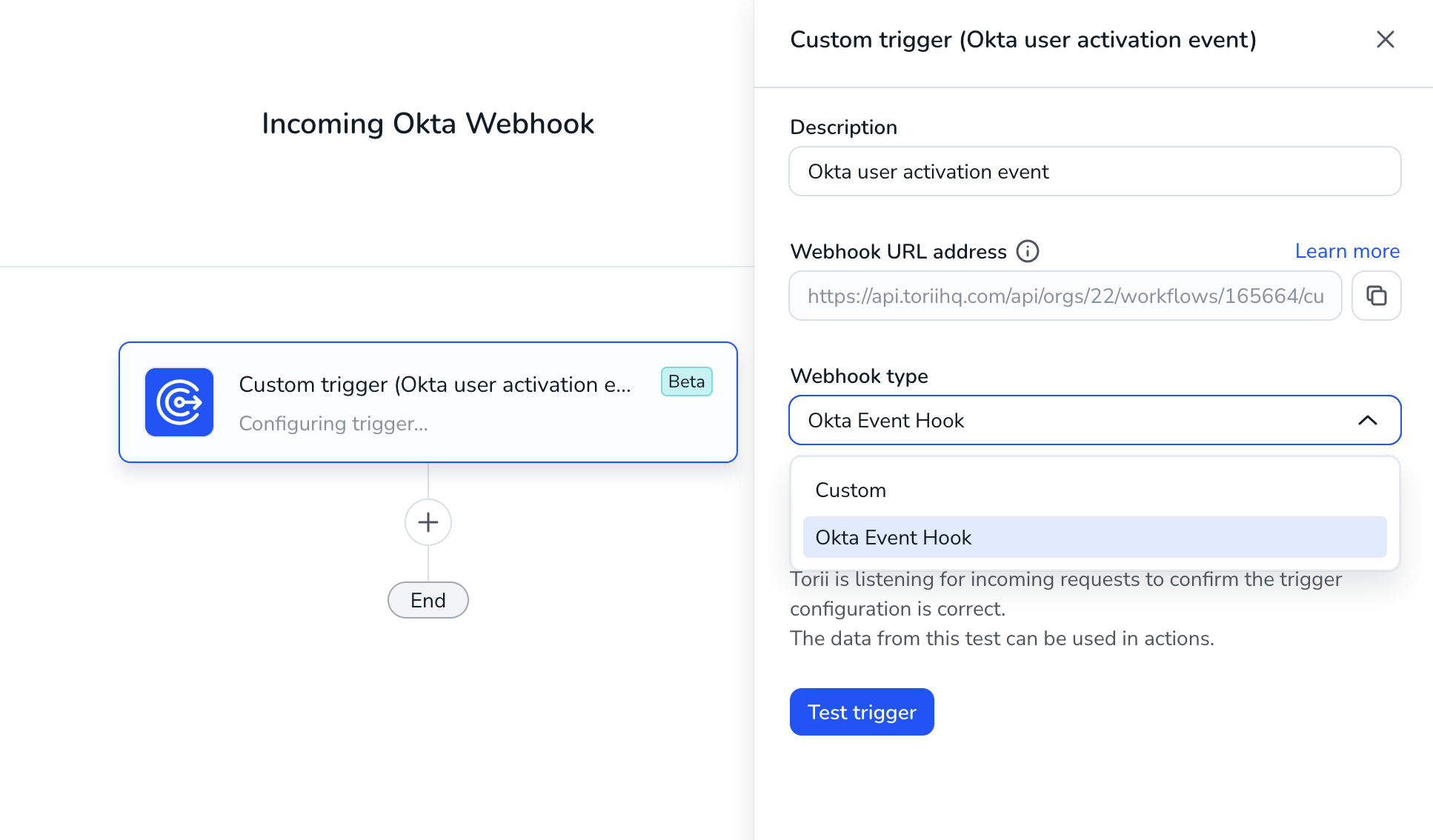Click the Test trigger button
1433x840 pixels.
(862, 712)
